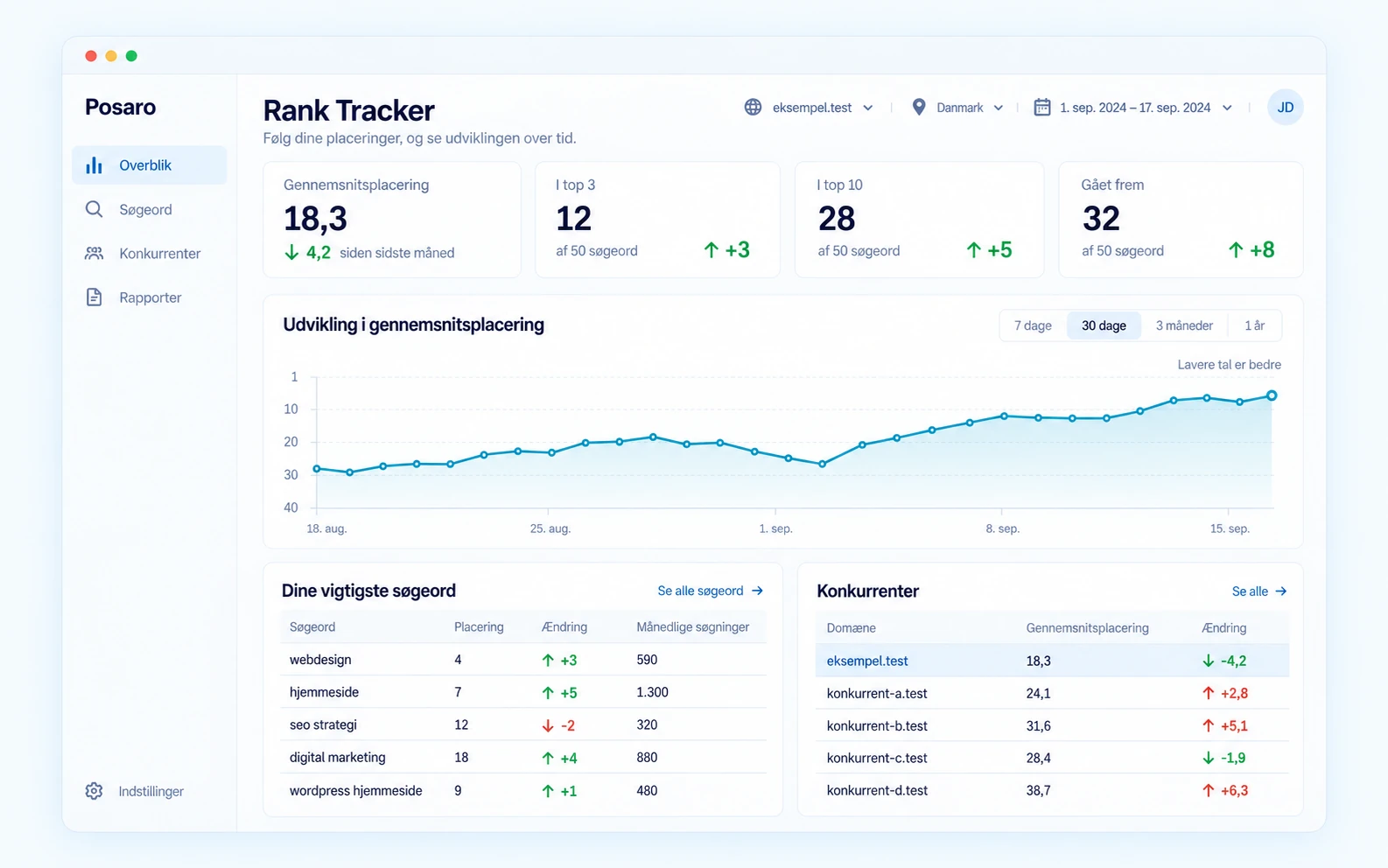Click the location pin icon by Danmark

(x=919, y=107)
